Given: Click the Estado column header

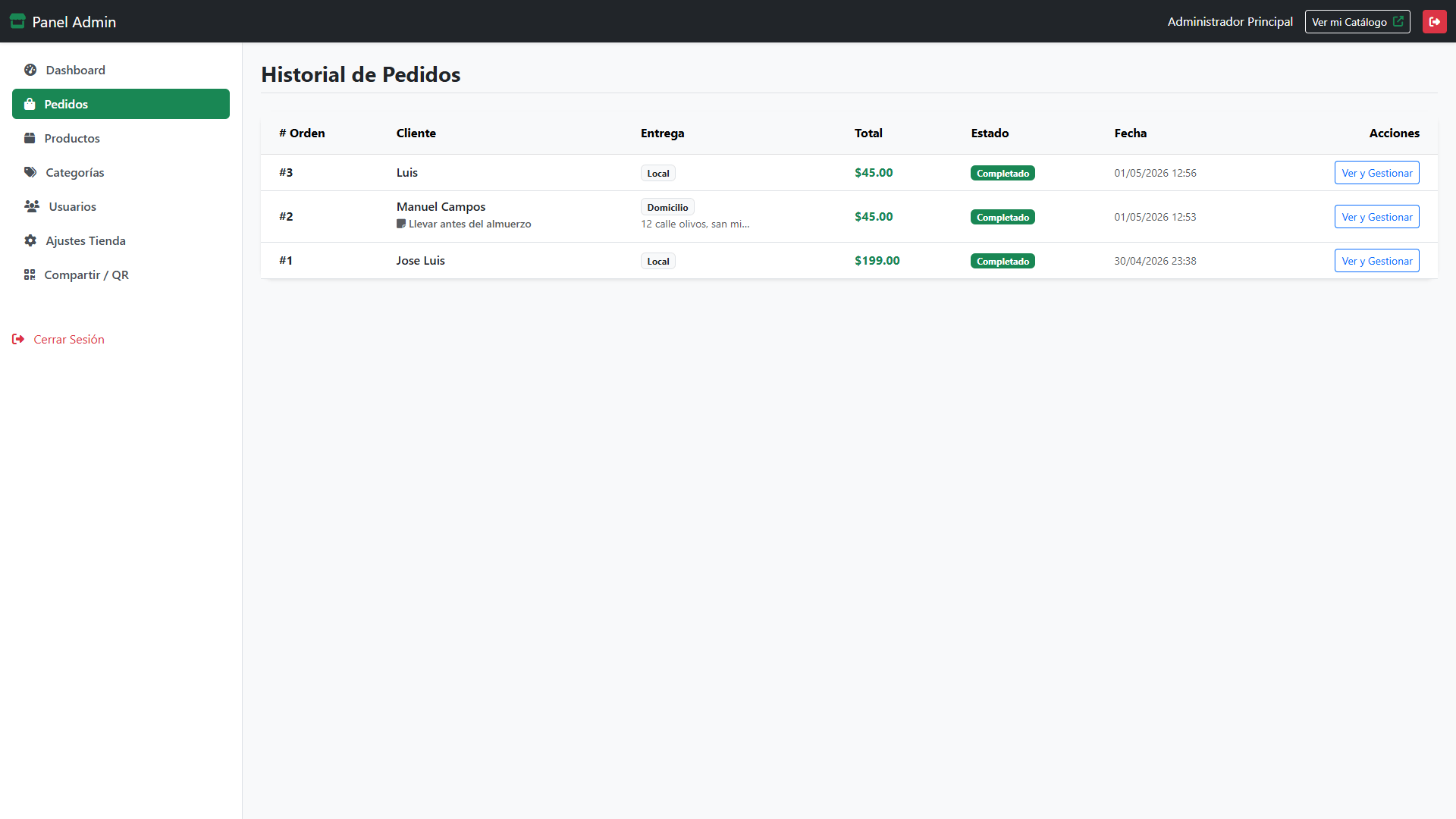Looking at the screenshot, I should [x=990, y=133].
